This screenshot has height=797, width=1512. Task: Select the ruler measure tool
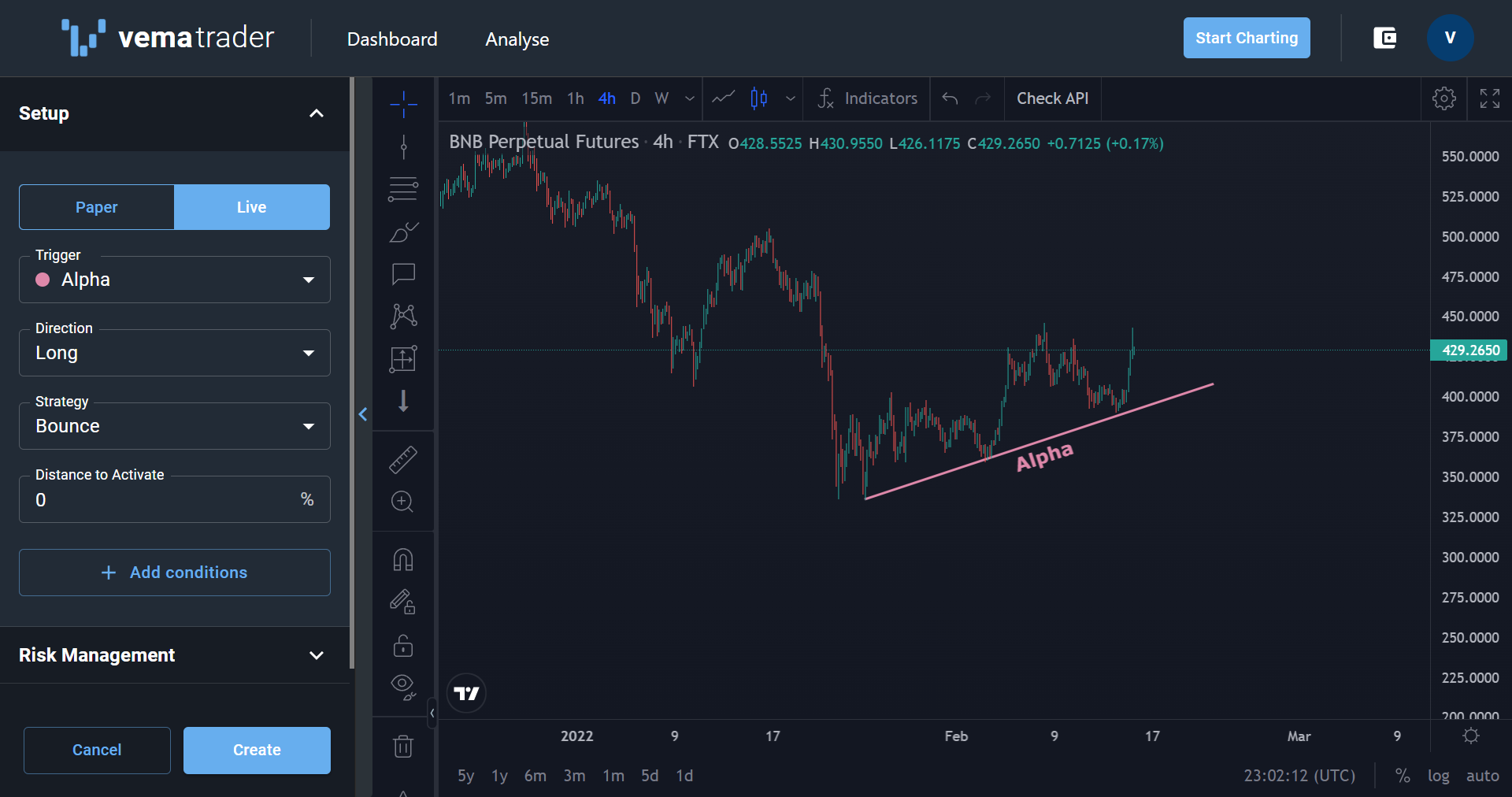click(403, 460)
